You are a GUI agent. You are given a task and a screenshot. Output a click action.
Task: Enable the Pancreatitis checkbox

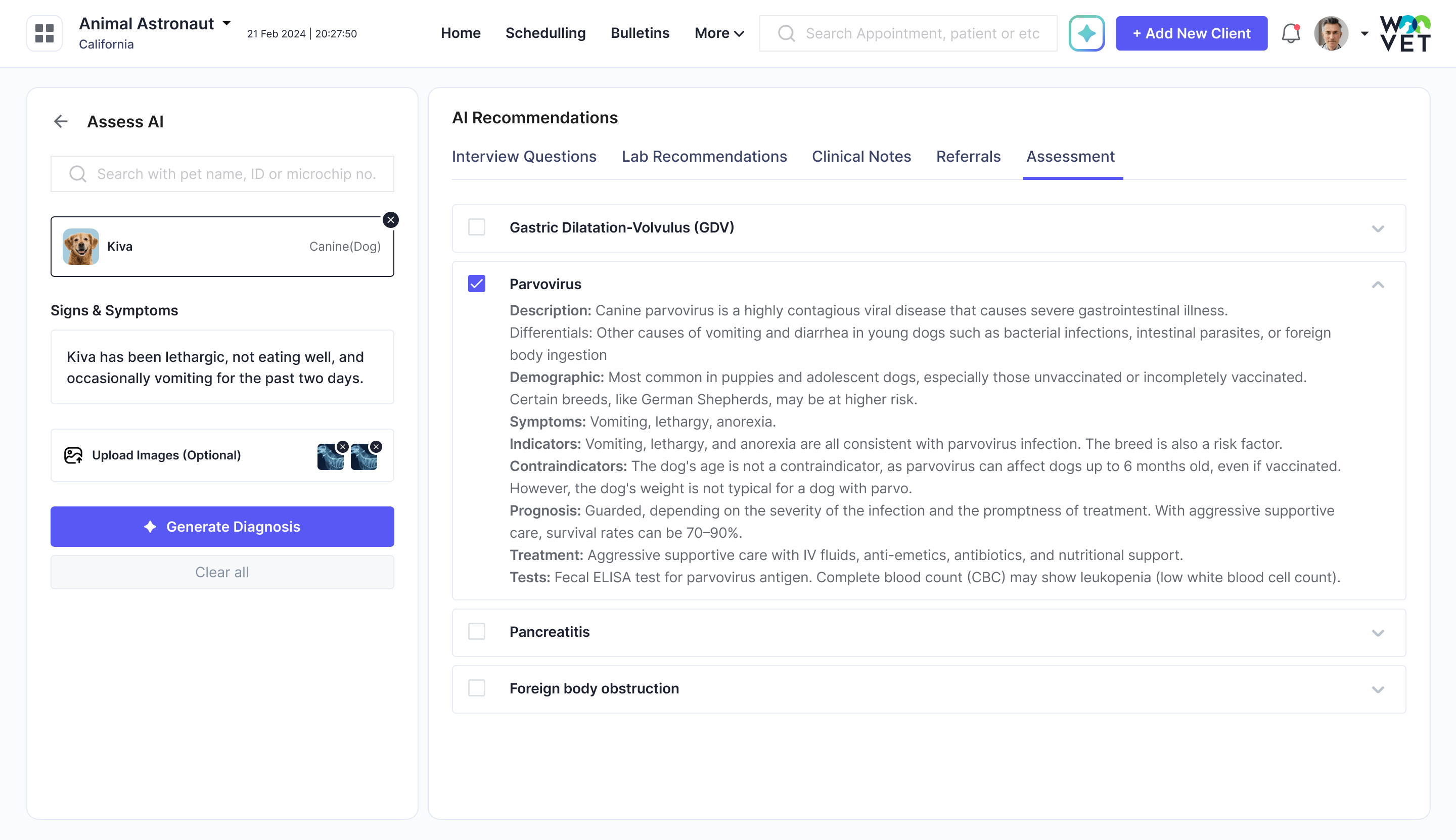[476, 632]
